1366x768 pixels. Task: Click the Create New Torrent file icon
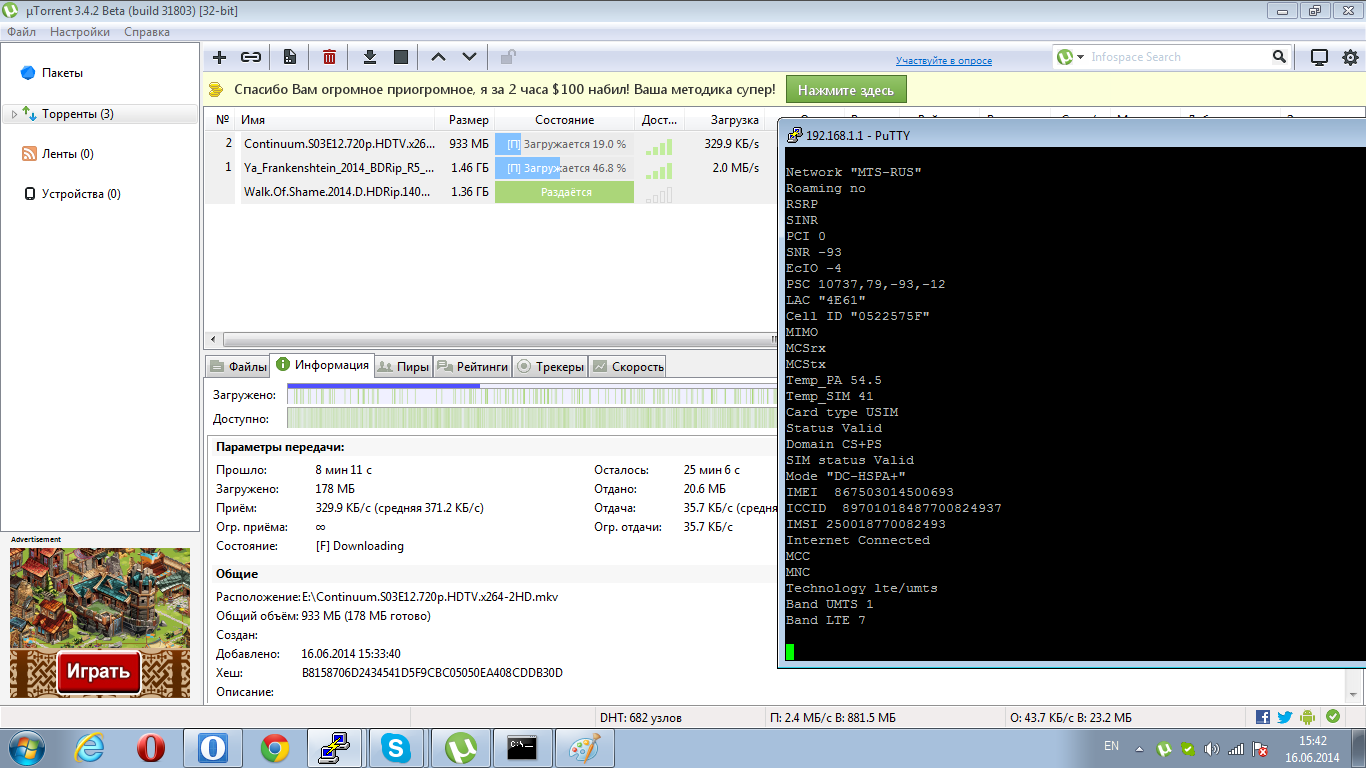click(x=290, y=57)
